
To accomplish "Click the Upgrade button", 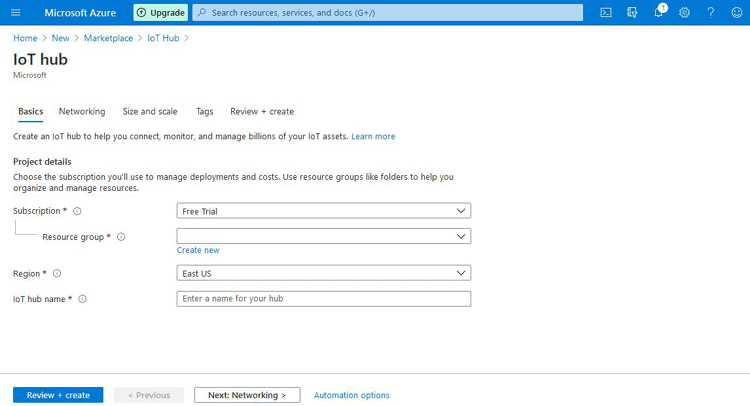I will (x=161, y=12).
